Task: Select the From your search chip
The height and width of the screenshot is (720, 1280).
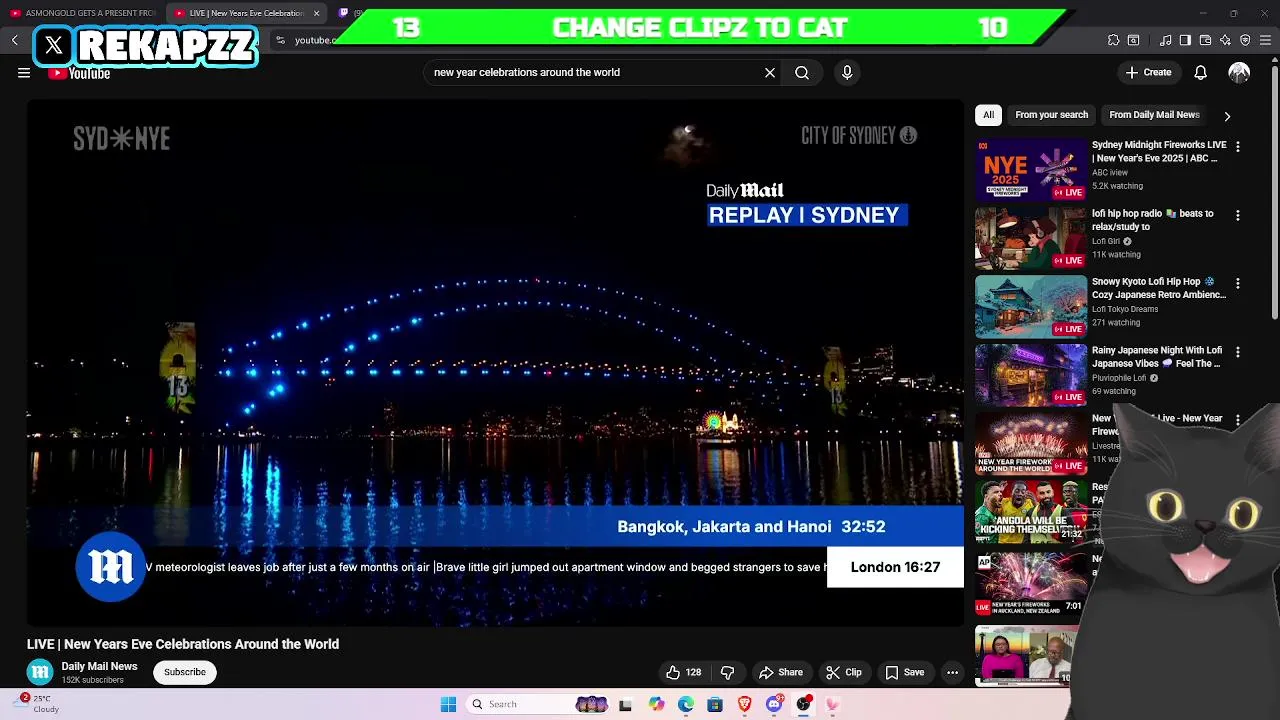Action: 1051,114
